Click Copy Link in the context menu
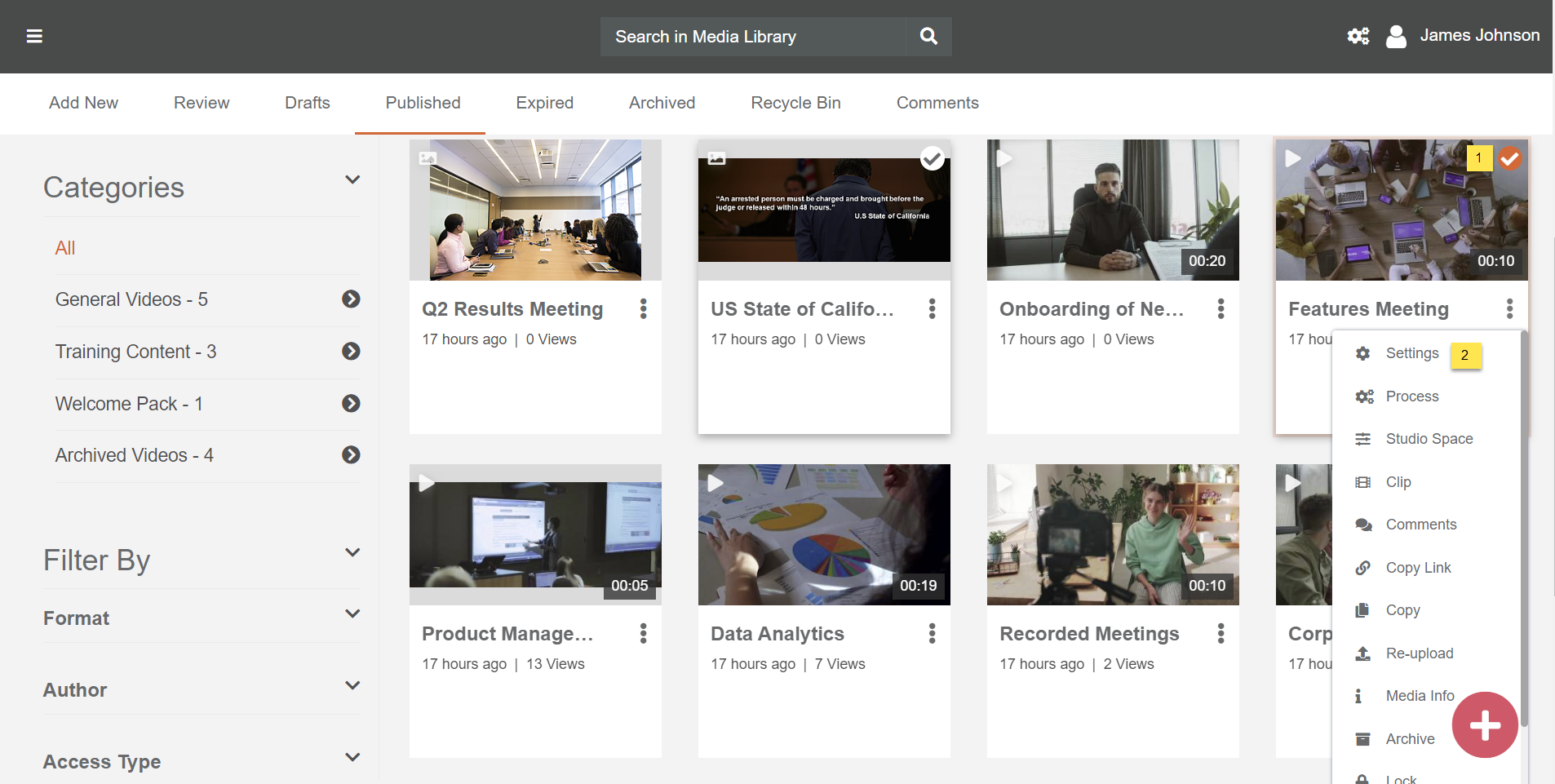1555x784 pixels. tap(1418, 568)
